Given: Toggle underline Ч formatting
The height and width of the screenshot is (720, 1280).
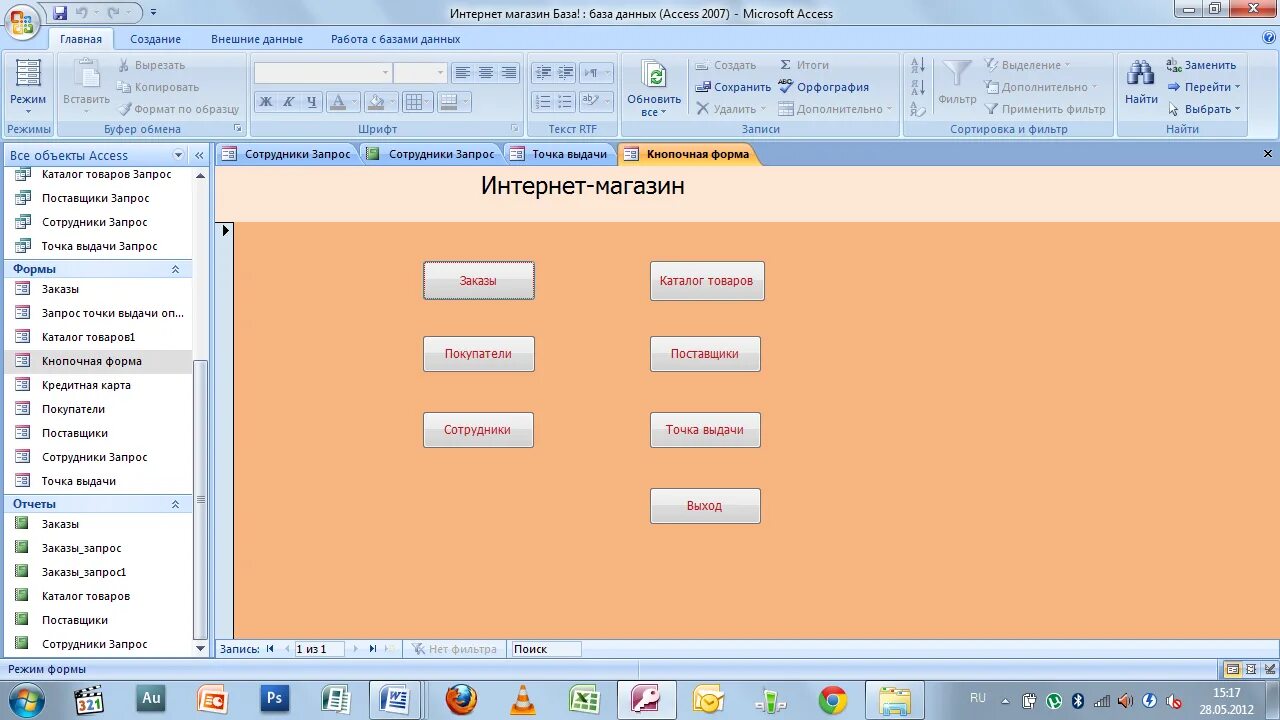Looking at the screenshot, I should pyautogui.click(x=311, y=101).
